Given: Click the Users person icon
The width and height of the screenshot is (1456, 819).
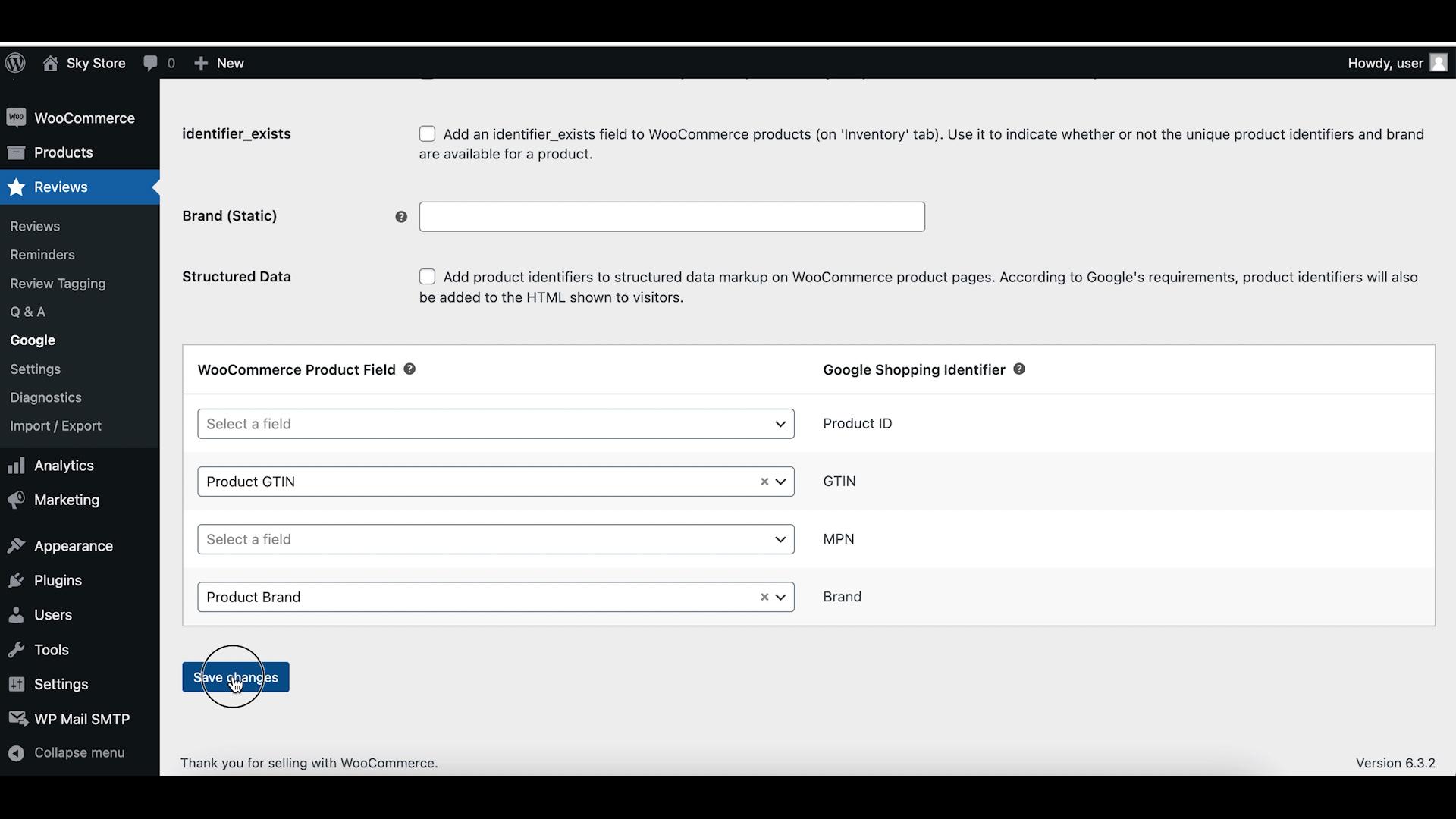Looking at the screenshot, I should [16, 615].
